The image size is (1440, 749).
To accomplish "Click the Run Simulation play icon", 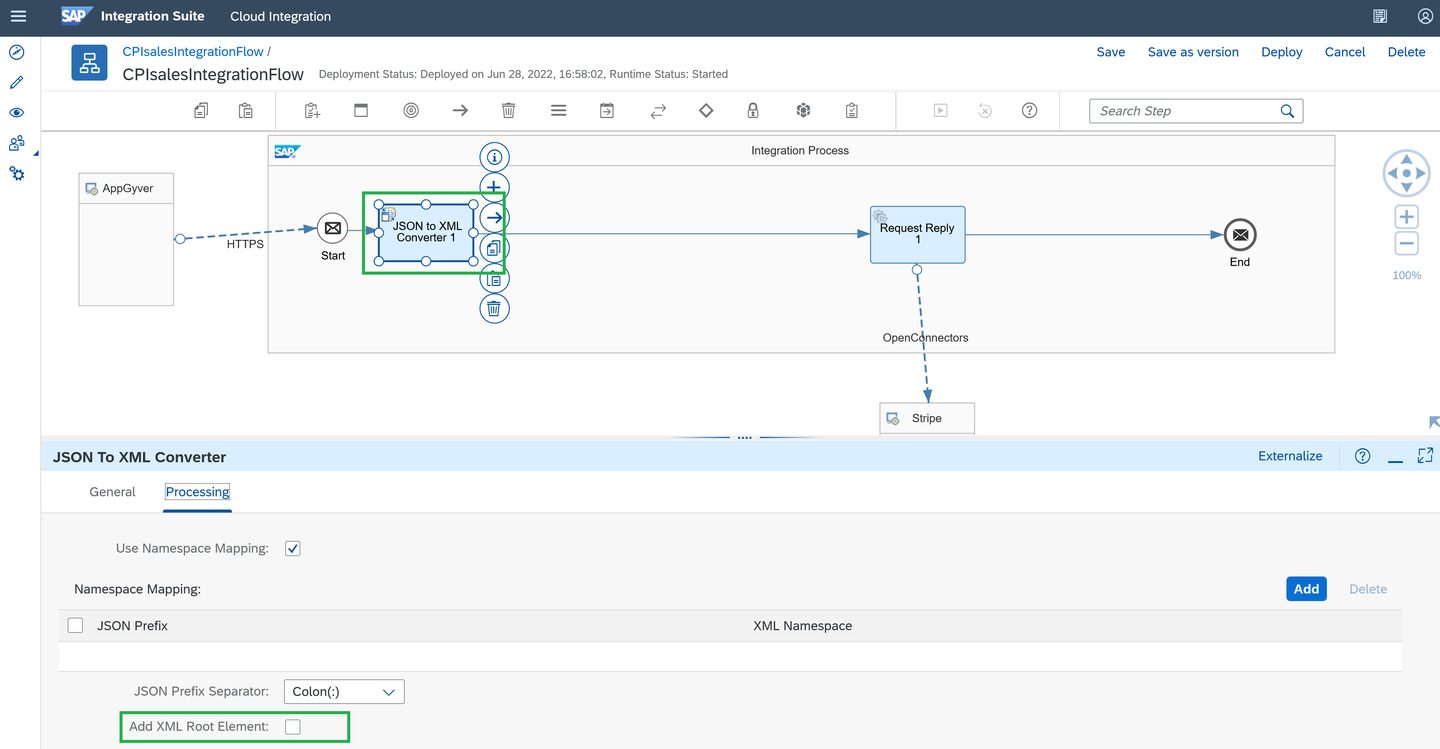I will click(940, 111).
